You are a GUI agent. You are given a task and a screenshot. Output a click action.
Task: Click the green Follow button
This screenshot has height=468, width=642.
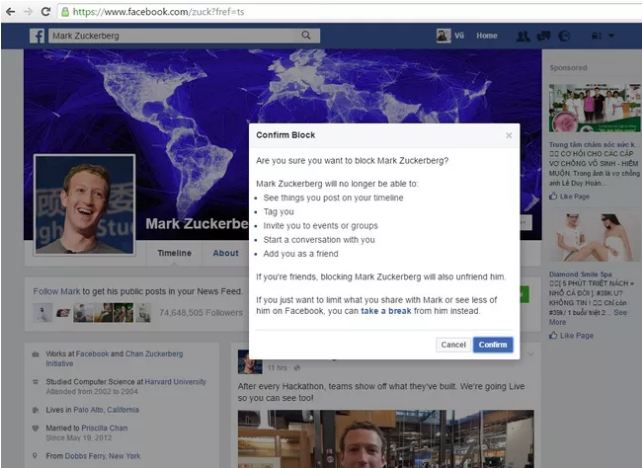(525, 295)
